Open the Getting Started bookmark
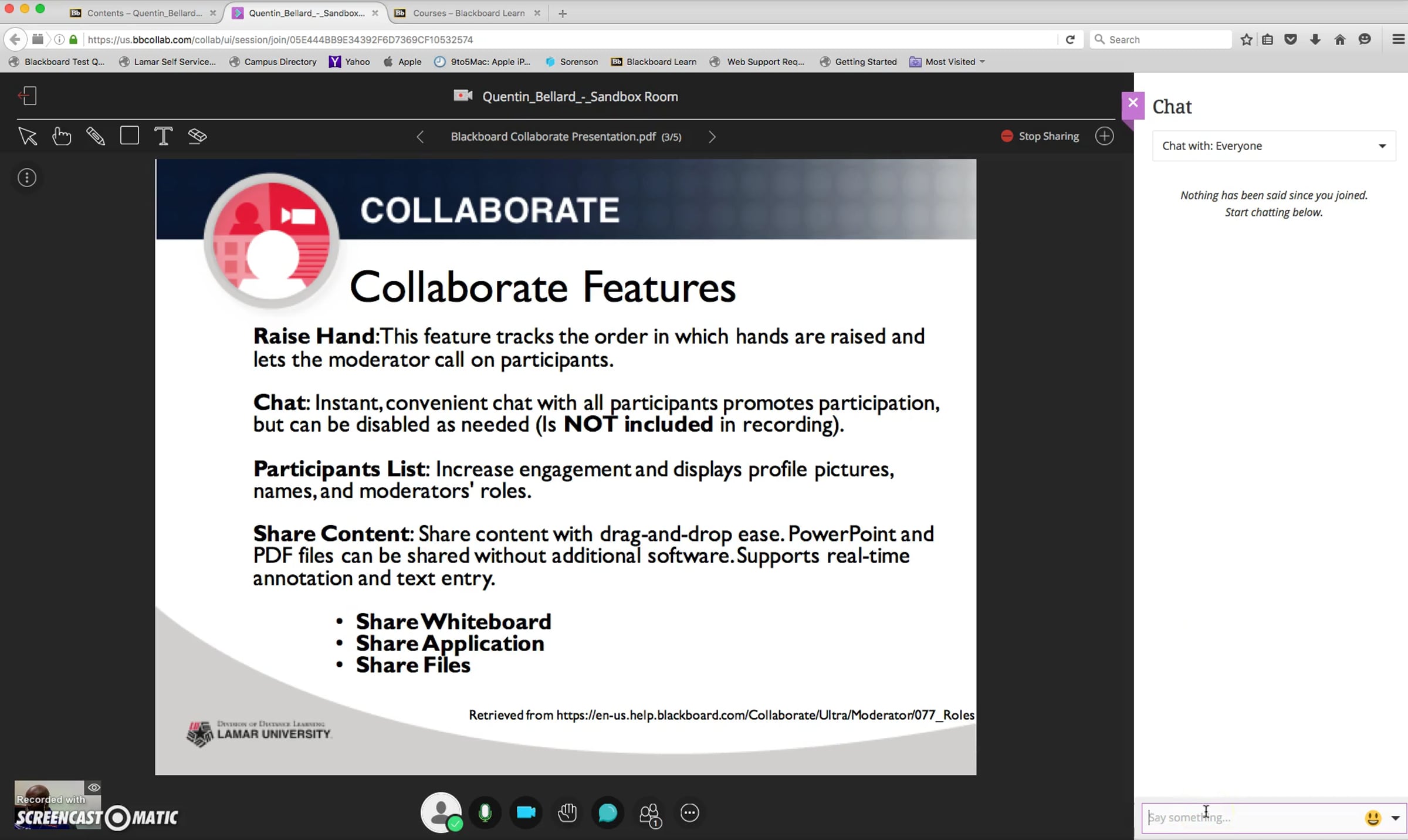The height and width of the screenshot is (840, 1408). click(x=858, y=62)
